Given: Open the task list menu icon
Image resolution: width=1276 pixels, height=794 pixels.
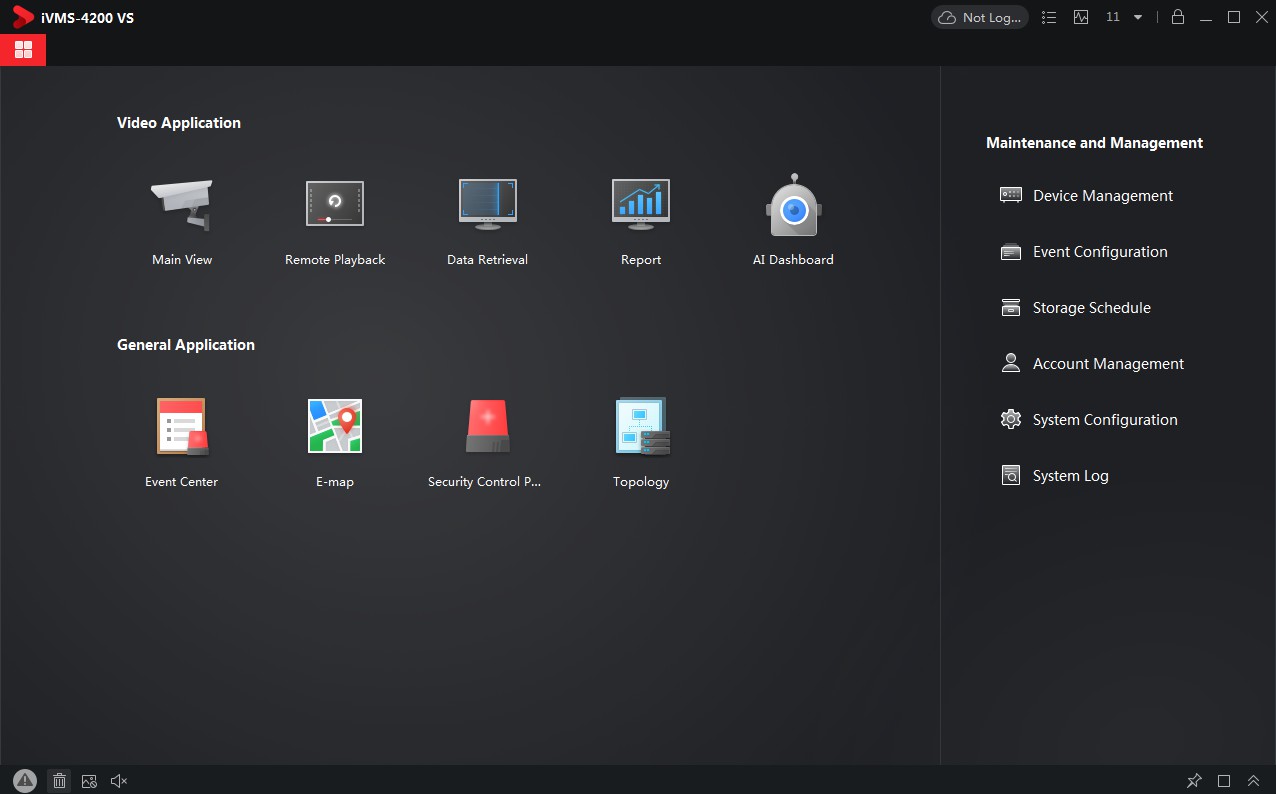Looking at the screenshot, I should (1049, 17).
